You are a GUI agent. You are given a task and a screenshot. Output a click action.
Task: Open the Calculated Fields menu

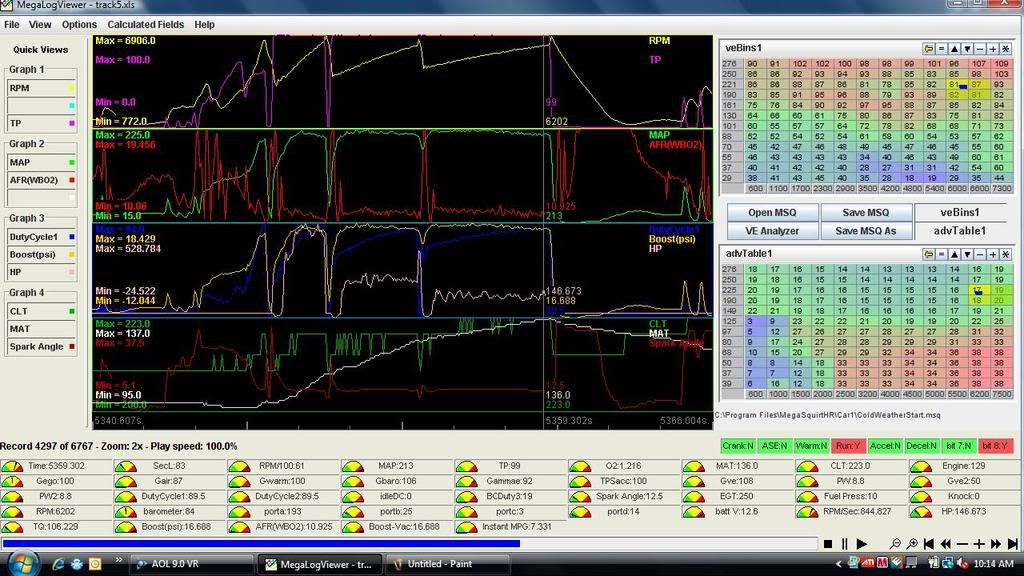click(146, 24)
